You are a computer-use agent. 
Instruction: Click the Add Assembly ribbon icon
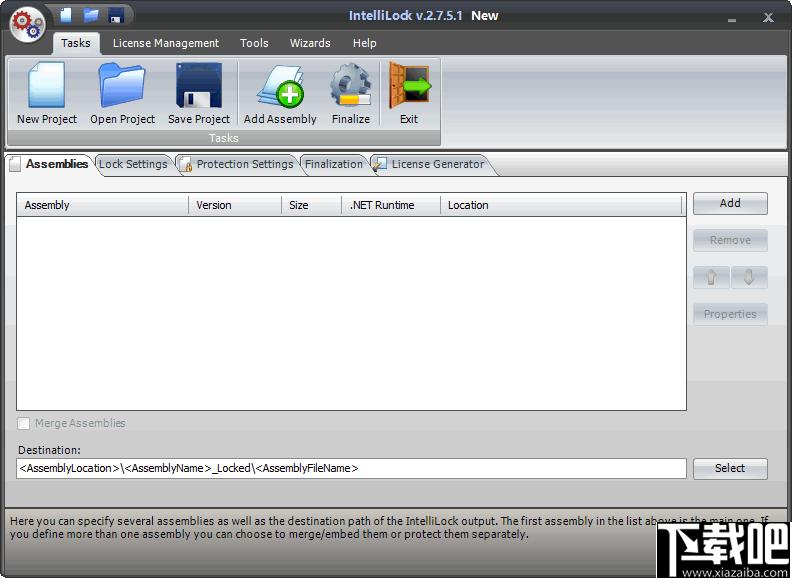[280, 93]
